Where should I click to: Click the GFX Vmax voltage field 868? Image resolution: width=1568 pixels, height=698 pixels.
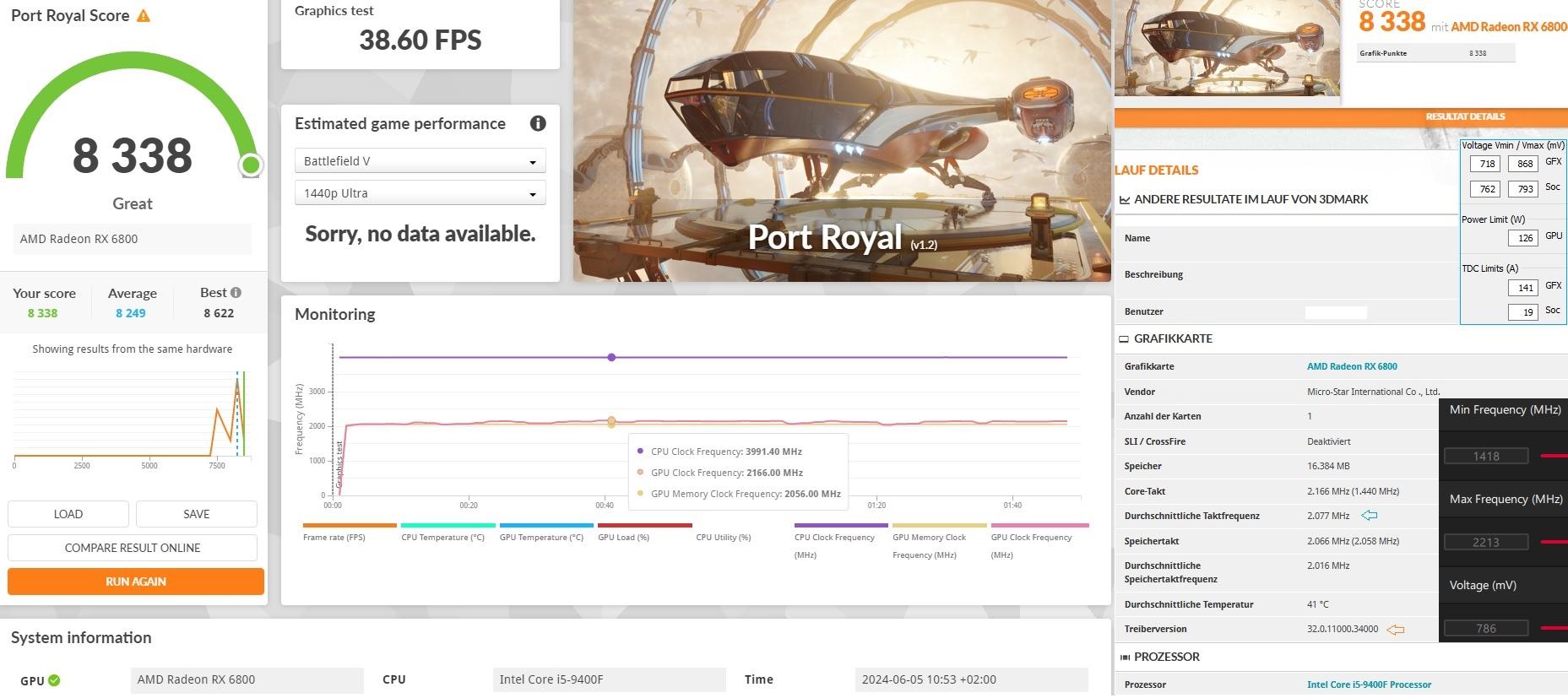click(x=1524, y=164)
